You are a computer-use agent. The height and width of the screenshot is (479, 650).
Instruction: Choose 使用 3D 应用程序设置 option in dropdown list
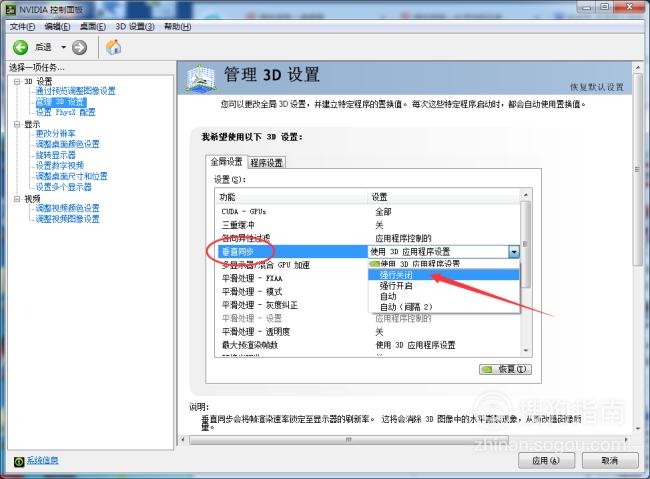click(444, 264)
